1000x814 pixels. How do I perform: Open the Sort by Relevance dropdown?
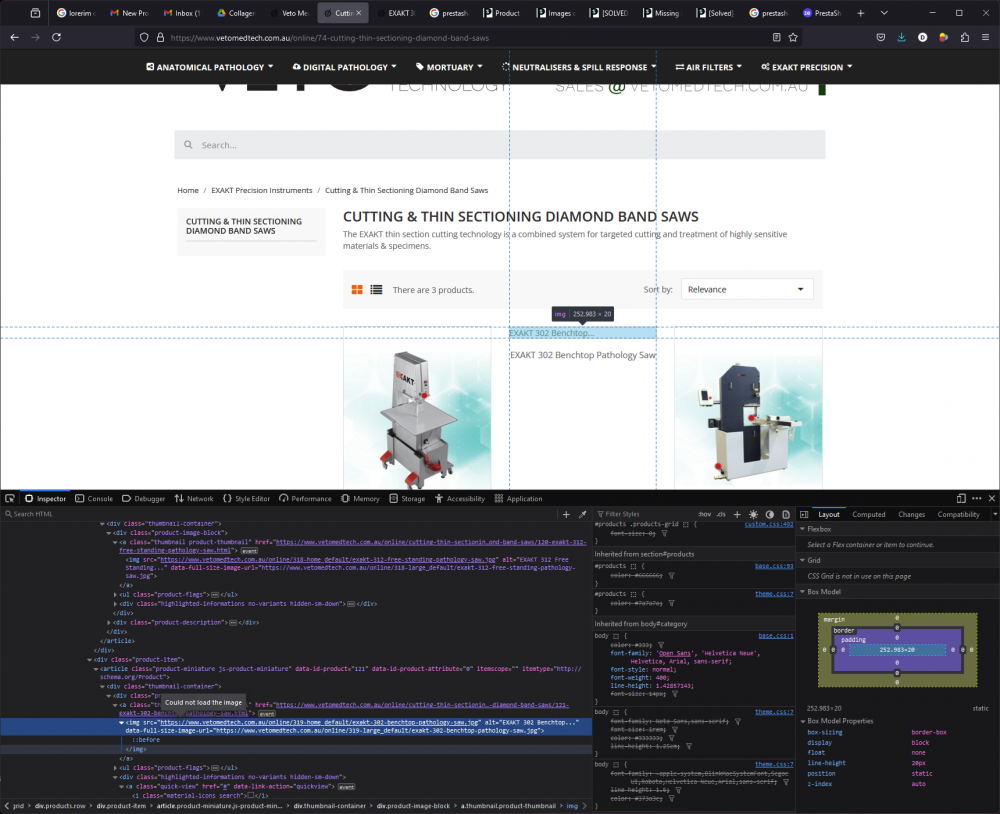[x=746, y=289]
